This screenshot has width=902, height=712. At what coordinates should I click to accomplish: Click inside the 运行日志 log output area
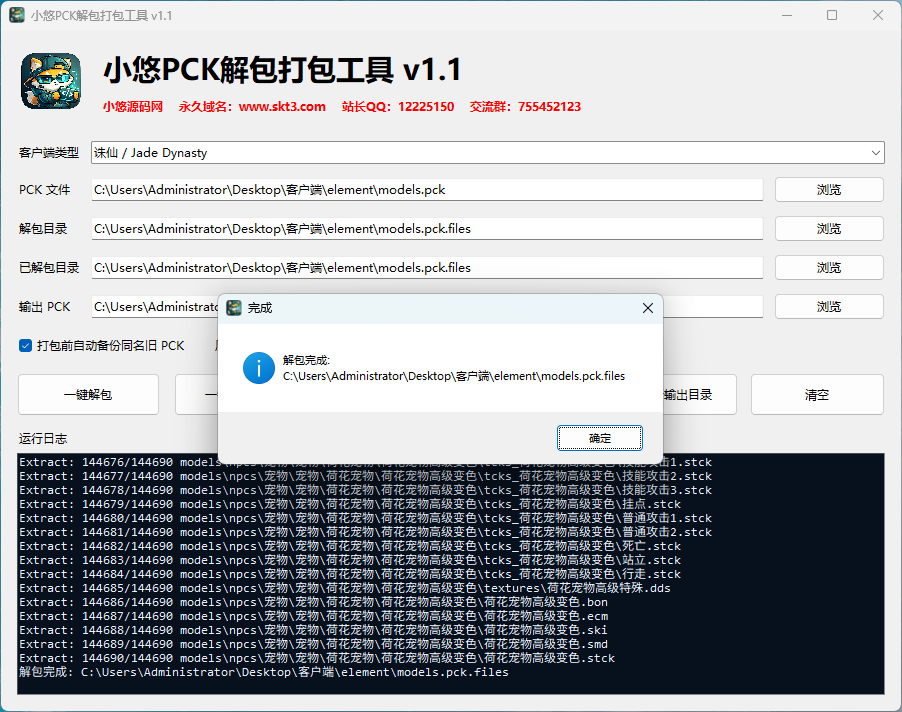click(450, 573)
